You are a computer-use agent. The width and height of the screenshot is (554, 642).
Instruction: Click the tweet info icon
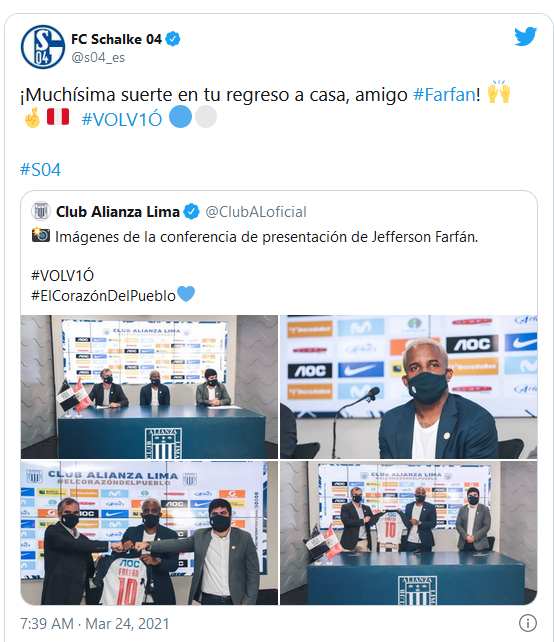tap(527, 623)
